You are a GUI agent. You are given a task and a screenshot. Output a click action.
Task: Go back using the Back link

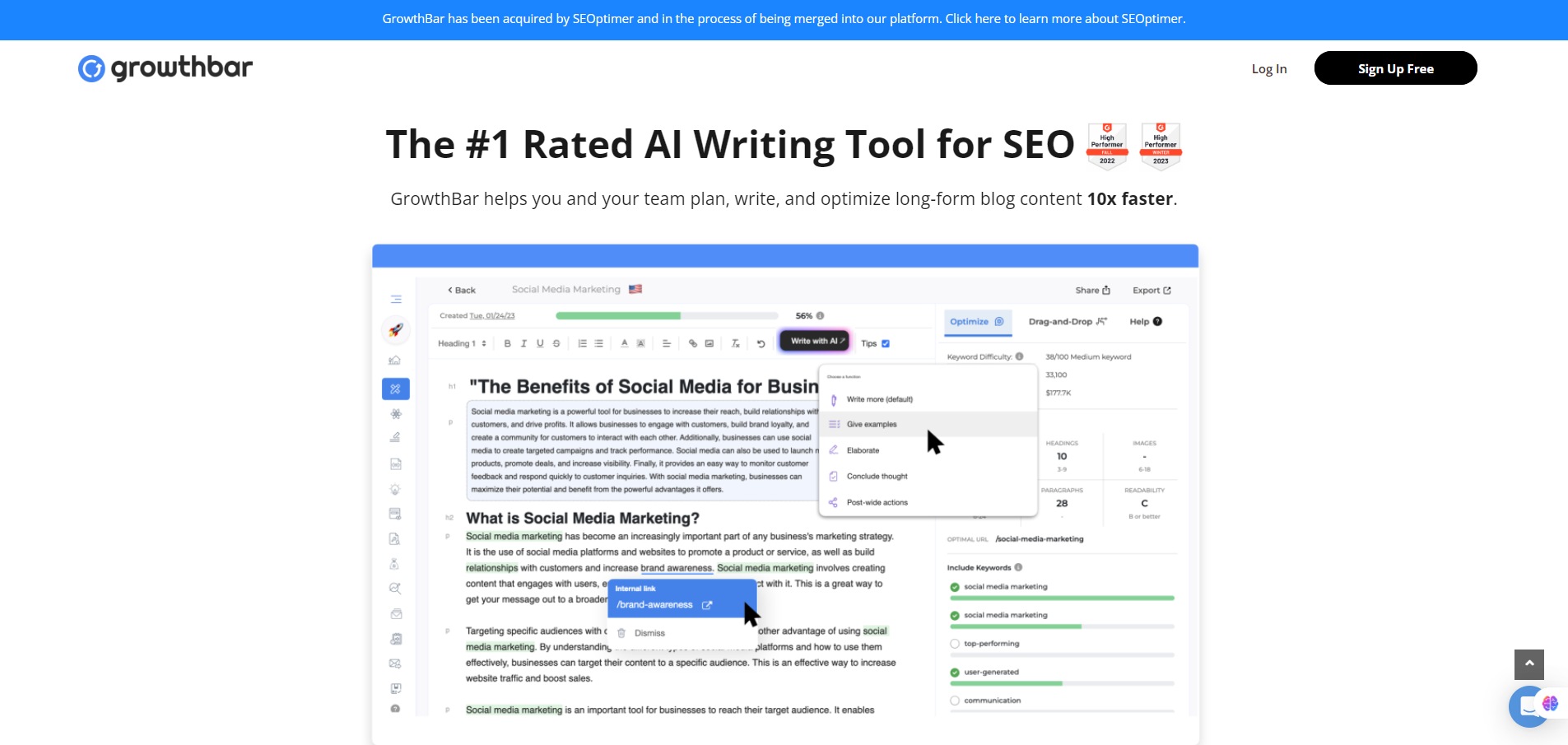click(x=462, y=291)
